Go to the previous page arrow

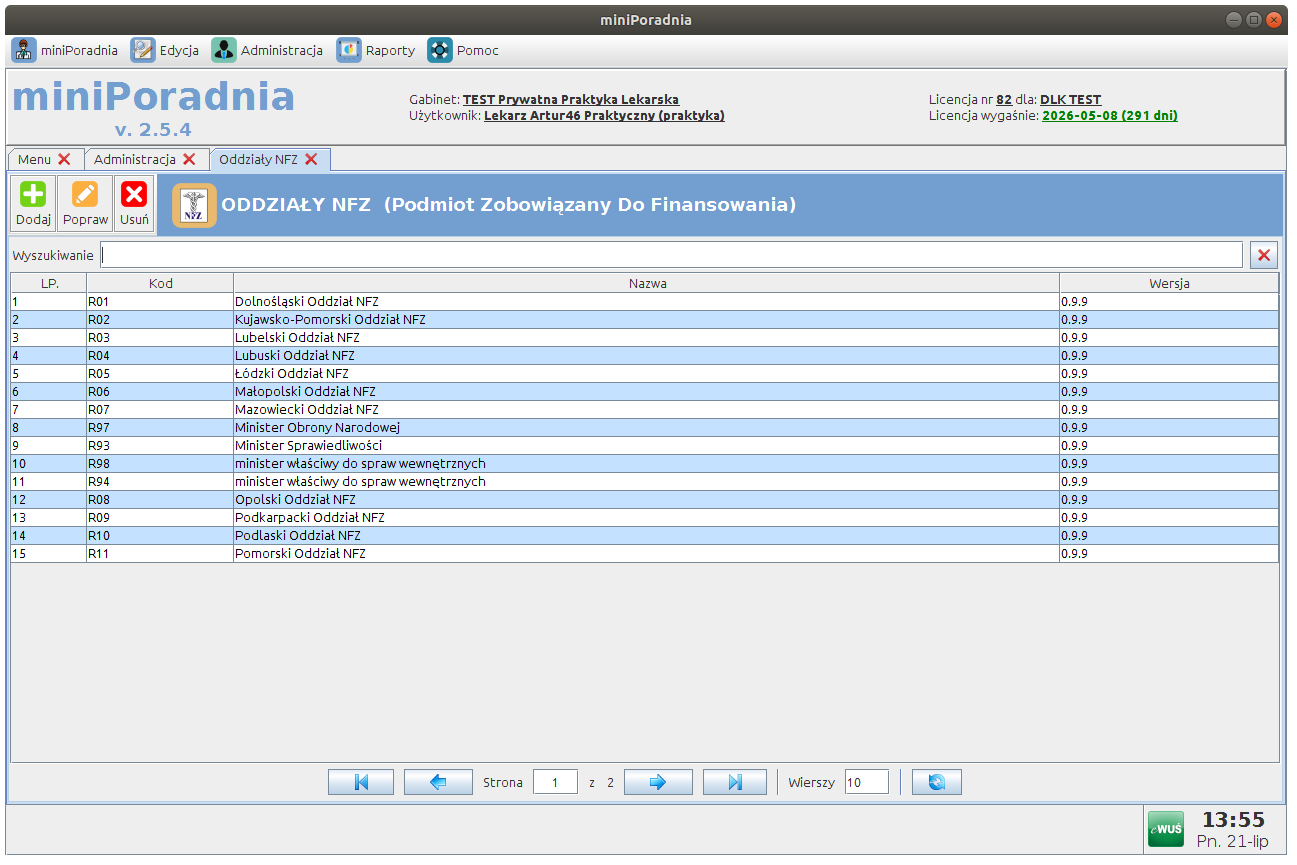tap(438, 782)
